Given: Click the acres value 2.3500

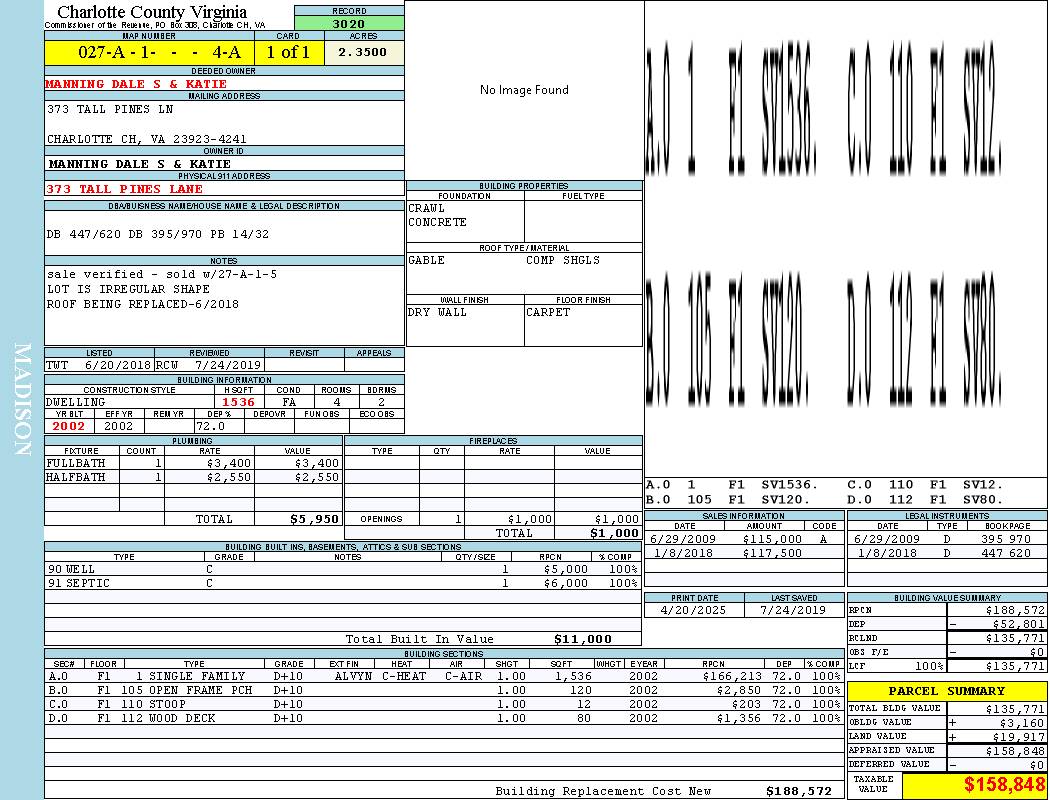Looking at the screenshot, I should pos(363,52).
